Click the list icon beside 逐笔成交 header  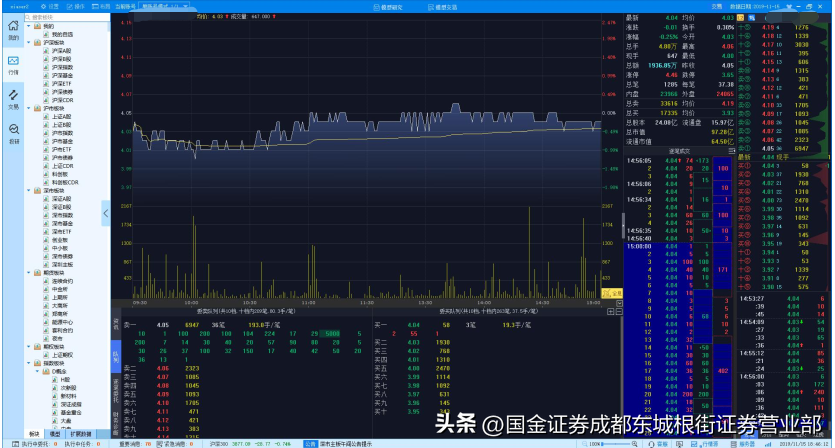[x=731, y=151]
